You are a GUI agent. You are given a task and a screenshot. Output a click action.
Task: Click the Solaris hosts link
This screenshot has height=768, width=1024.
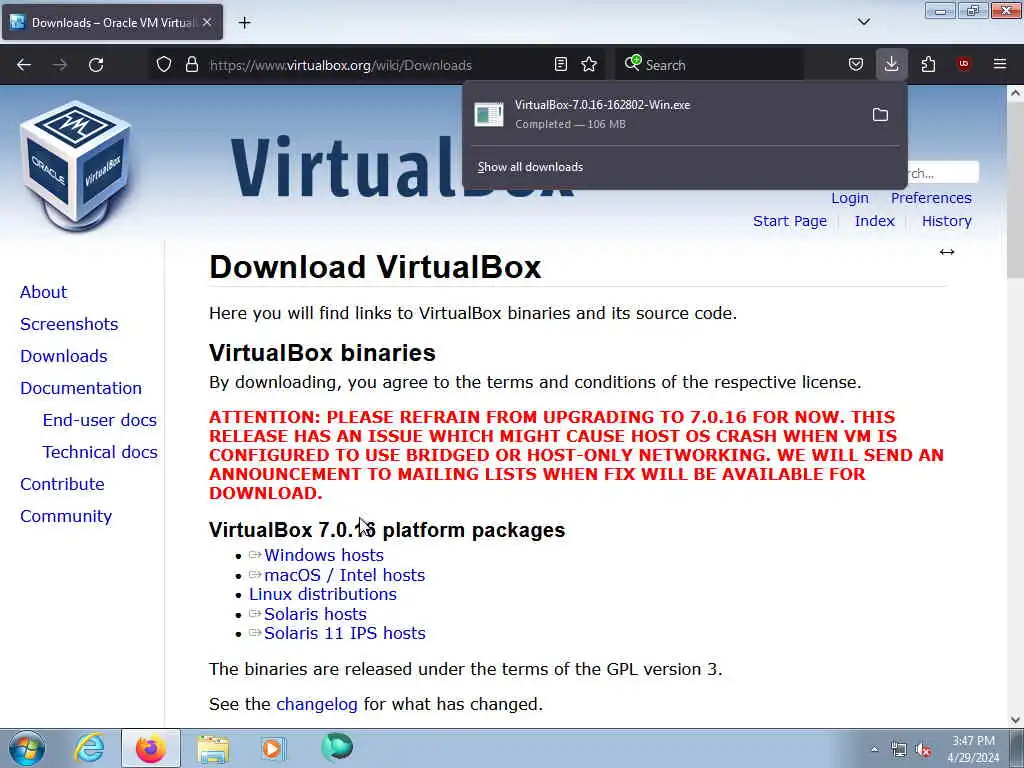click(315, 614)
